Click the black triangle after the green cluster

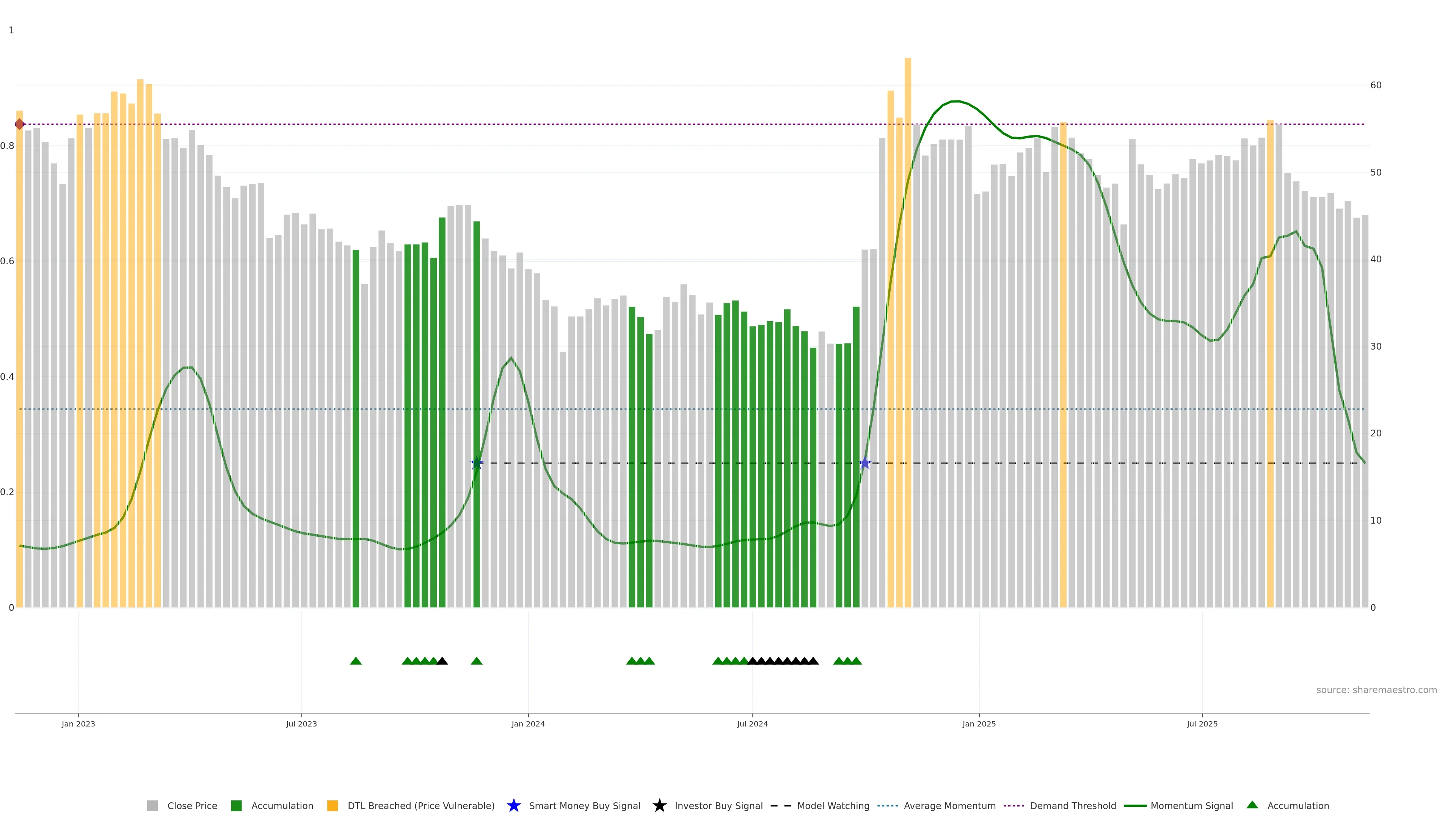point(442,661)
